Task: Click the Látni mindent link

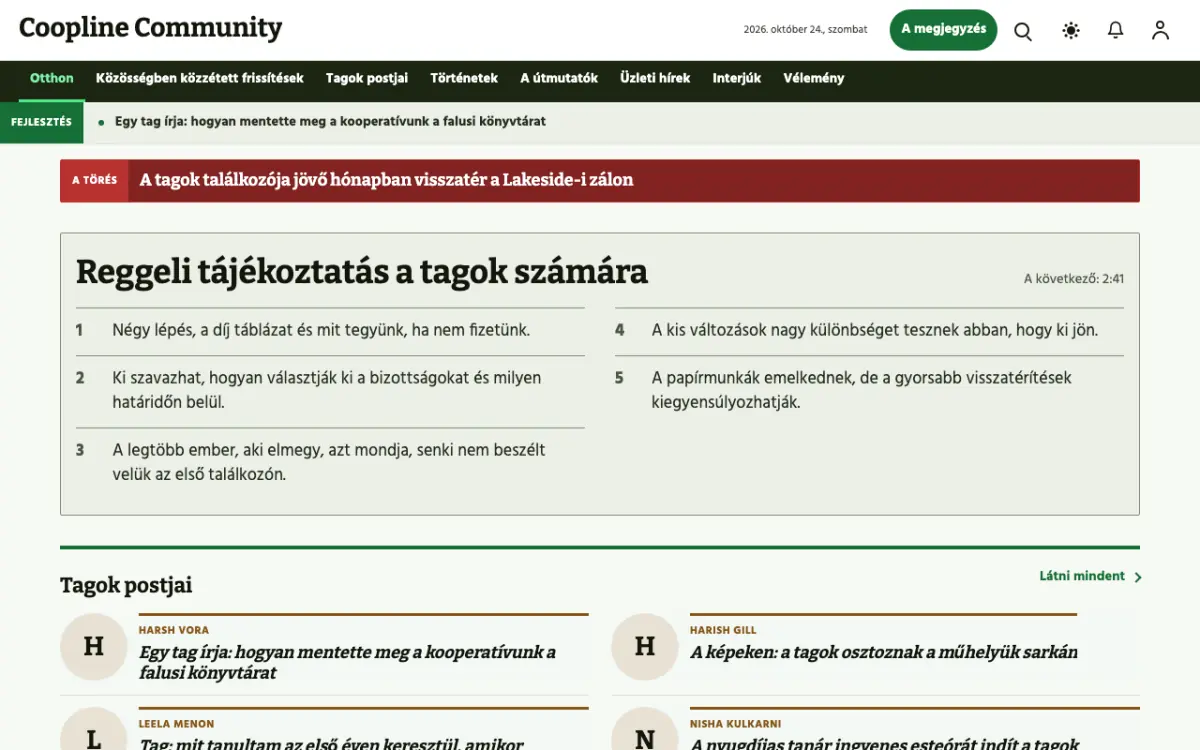Action: click(x=1082, y=576)
